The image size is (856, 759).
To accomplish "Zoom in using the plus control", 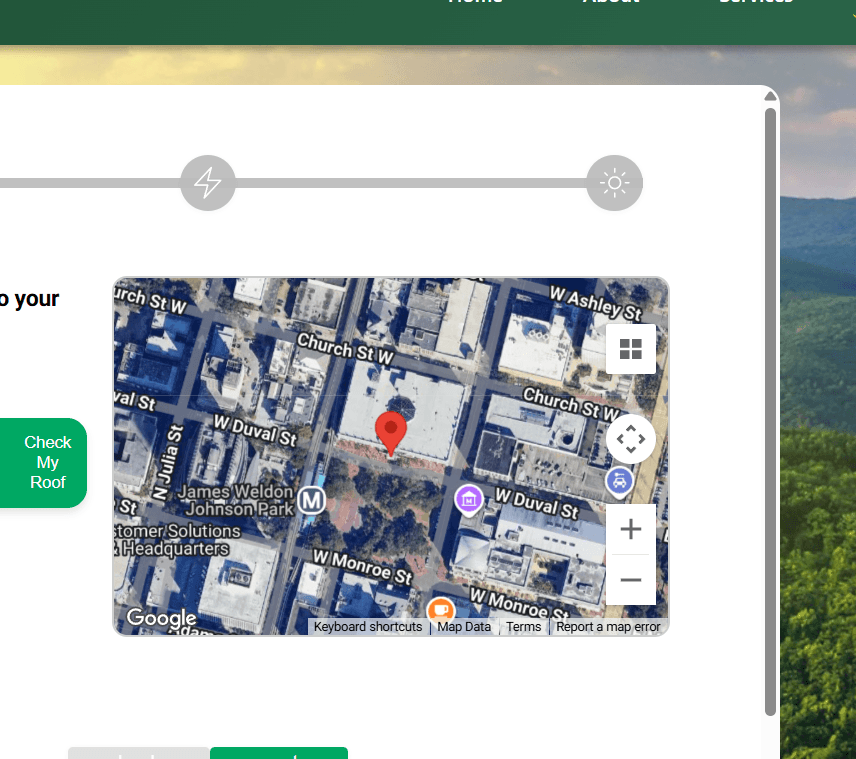I will pos(630,529).
